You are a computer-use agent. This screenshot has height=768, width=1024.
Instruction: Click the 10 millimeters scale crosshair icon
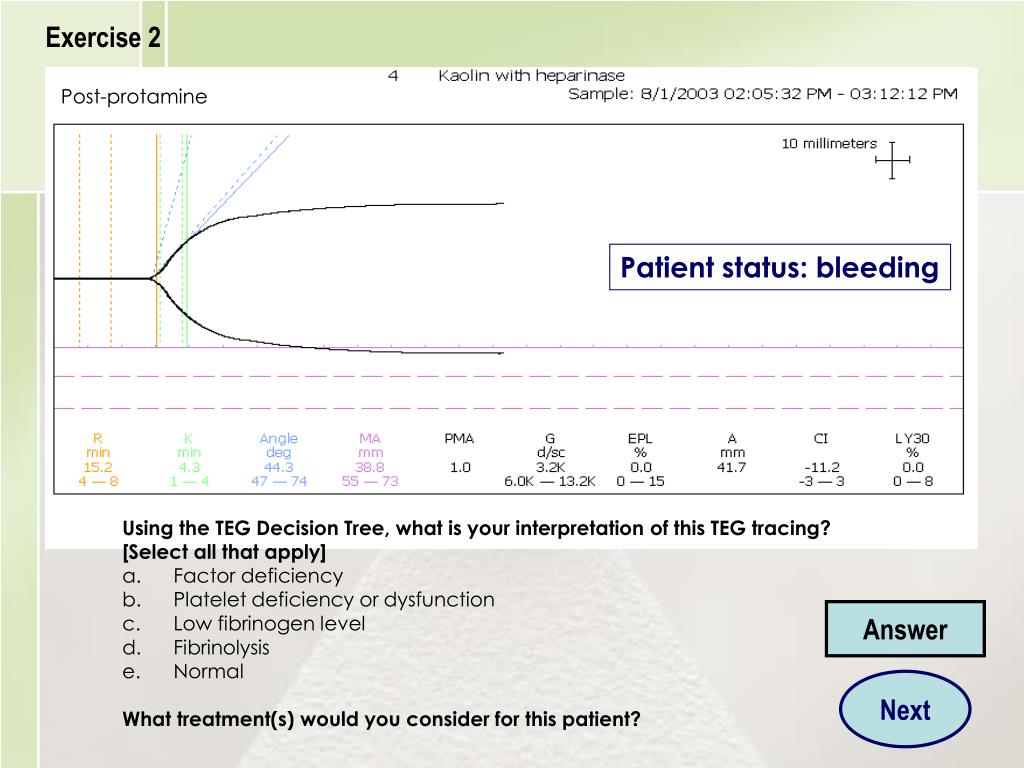click(x=892, y=160)
